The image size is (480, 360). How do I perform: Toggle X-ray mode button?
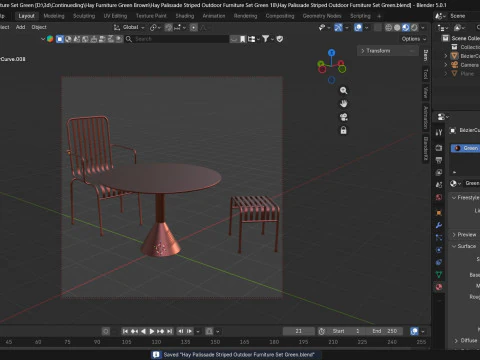(377, 28)
